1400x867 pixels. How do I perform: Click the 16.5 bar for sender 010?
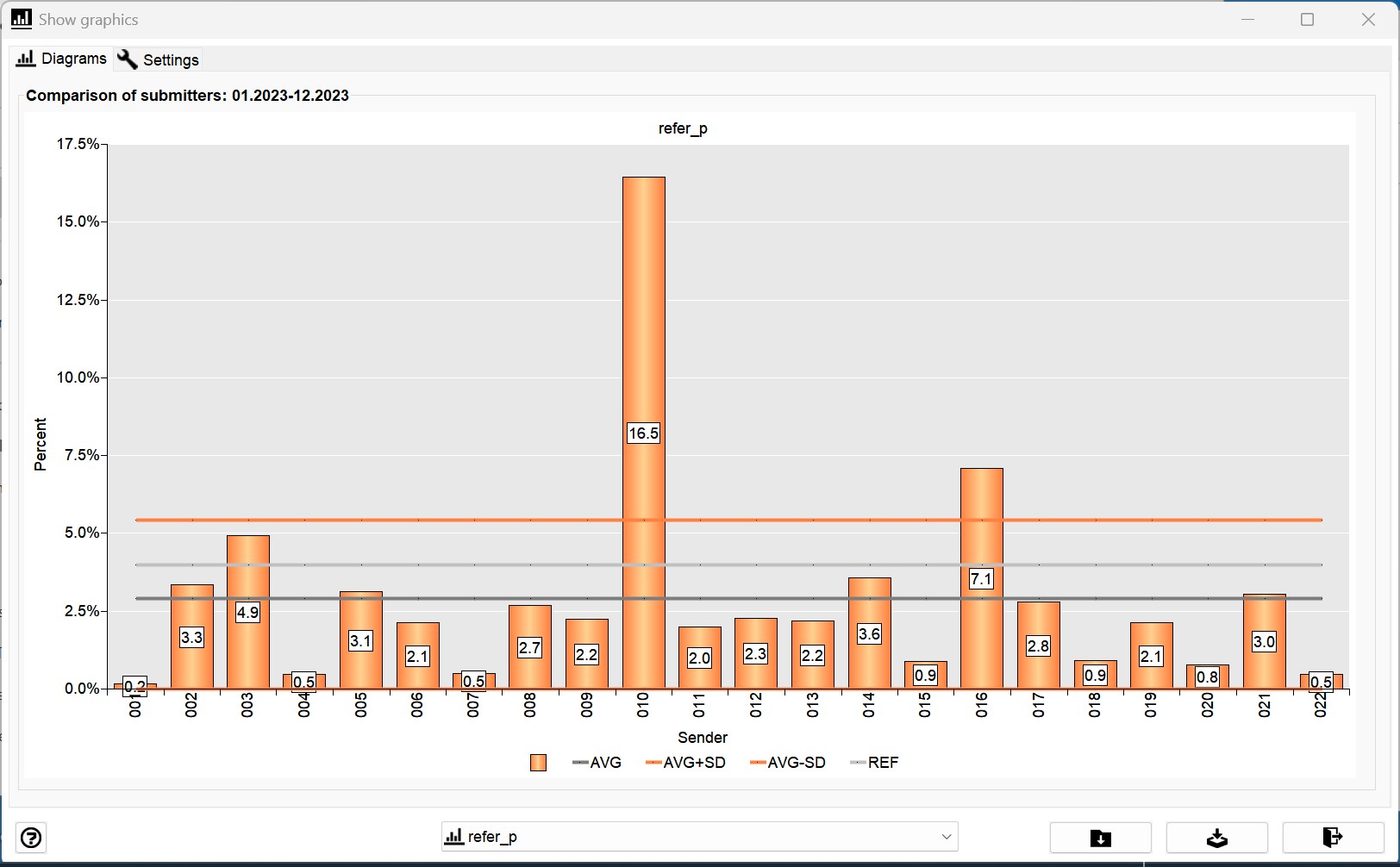pyautogui.click(x=644, y=433)
